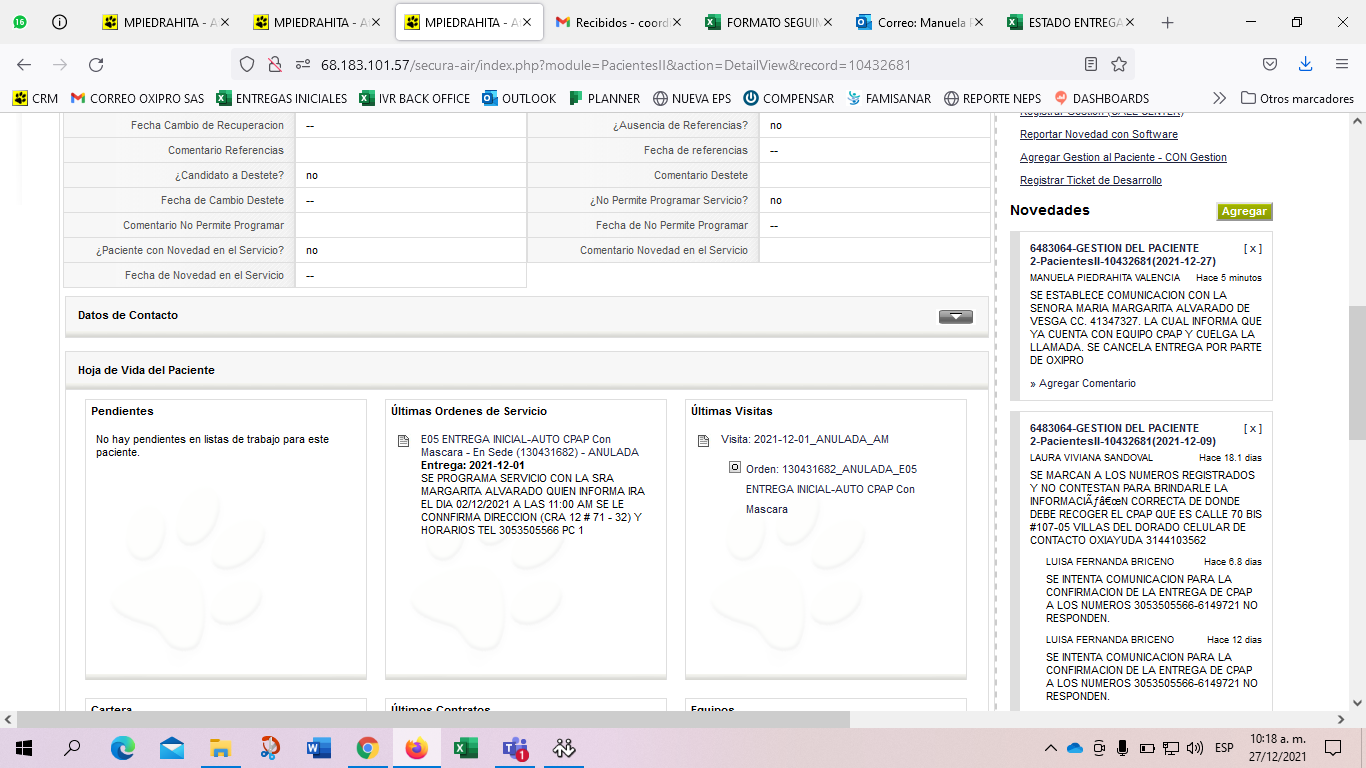The height and width of the screenshot is (768, 1366).
Task: Bookmark this page with the star icon
Action: click(1119, 64)
